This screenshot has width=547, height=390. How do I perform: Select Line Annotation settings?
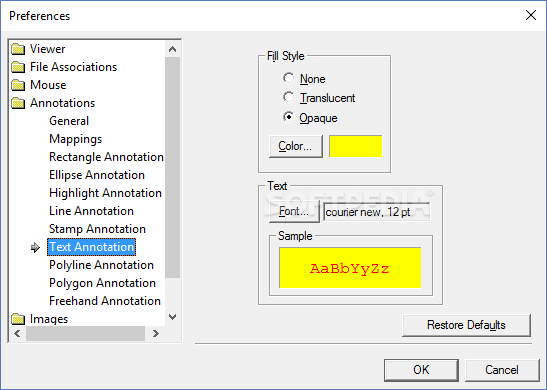91,211
